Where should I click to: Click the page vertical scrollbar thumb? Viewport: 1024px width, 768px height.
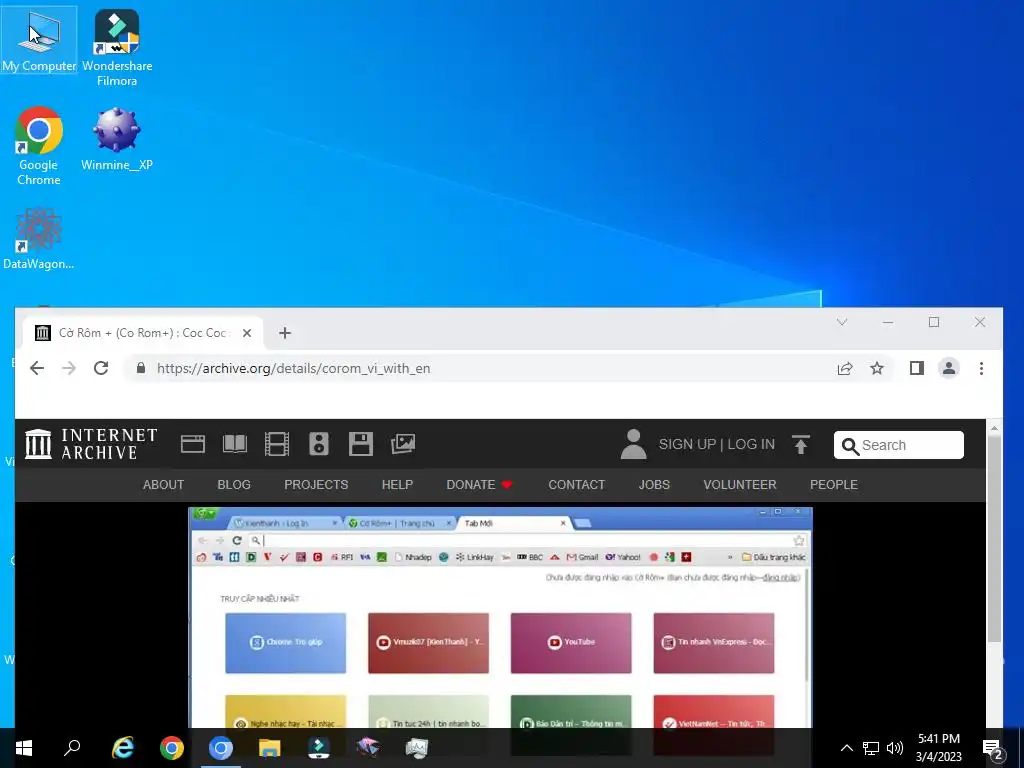point(994,539)
